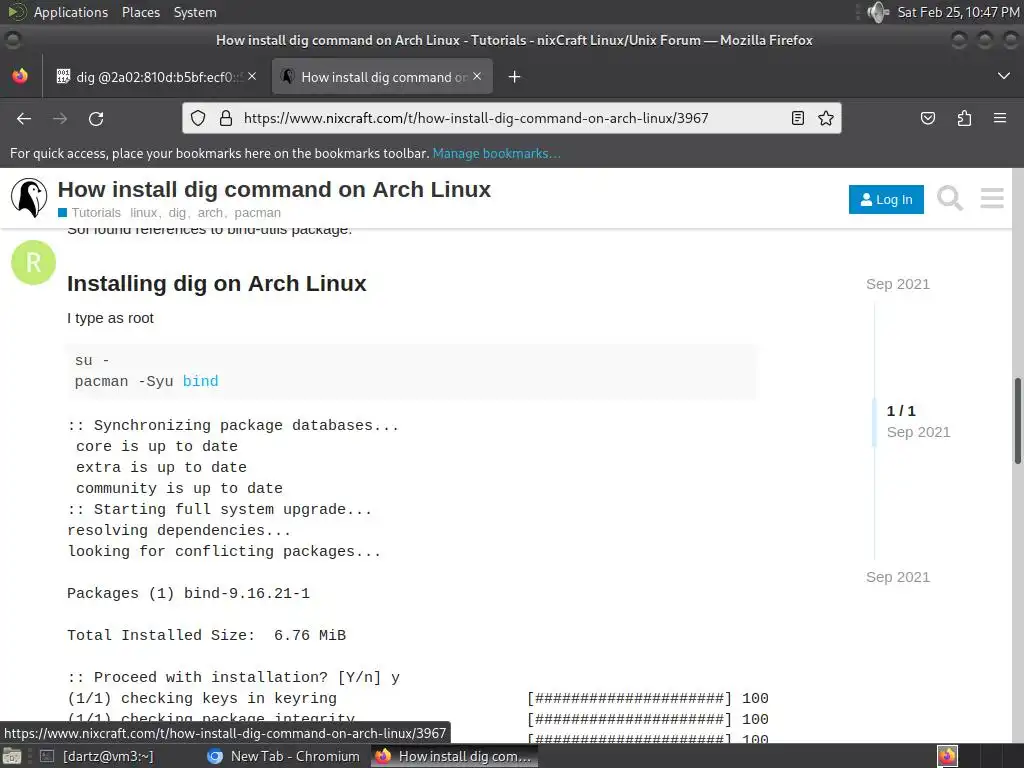This screenshot has height=768, width=1024.
Task: Click the Firefox 'How install dig com...' taskbar item
Action: click(454, 756)
